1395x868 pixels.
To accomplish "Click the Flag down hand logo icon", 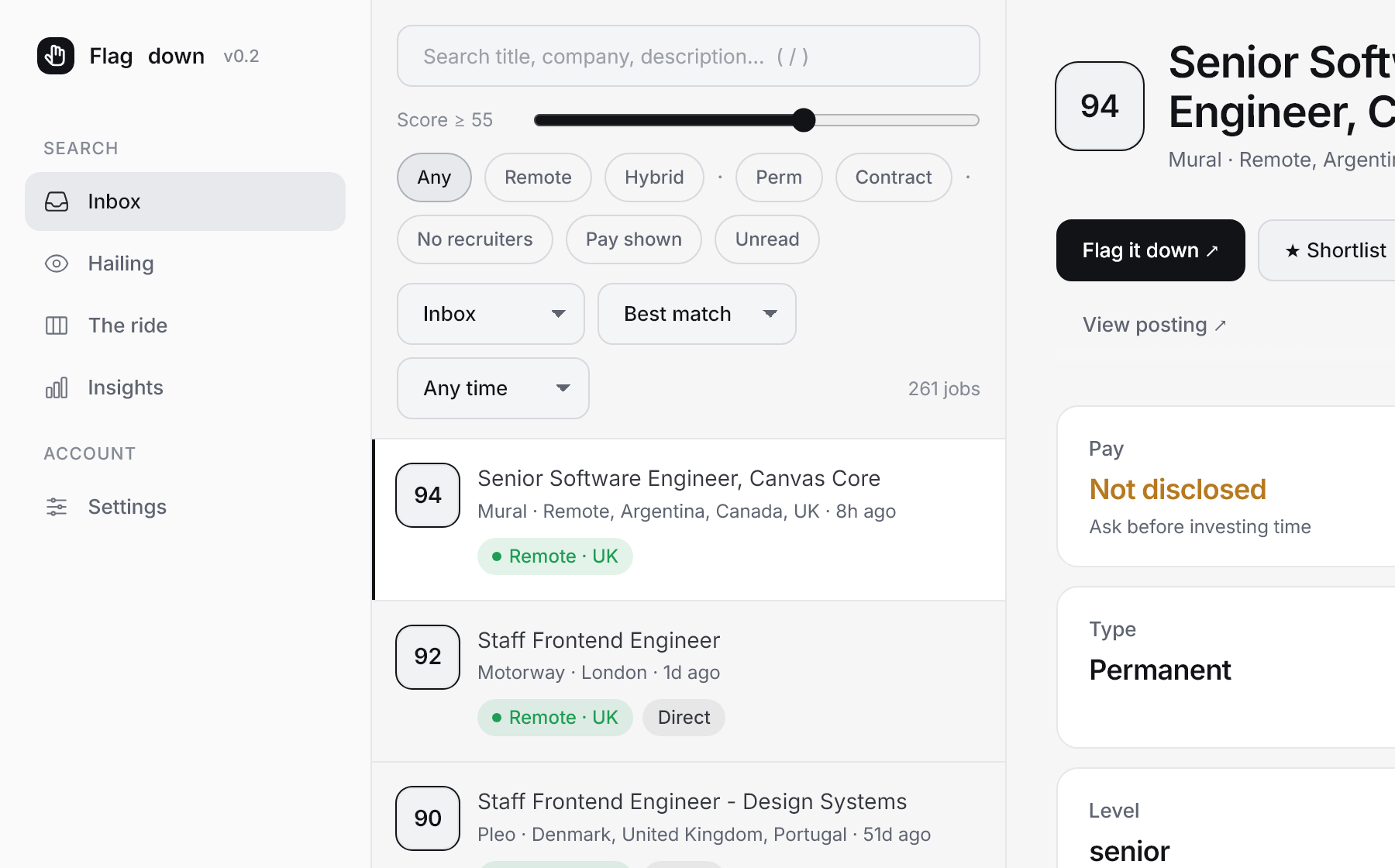I will click(x=56, y=56).
